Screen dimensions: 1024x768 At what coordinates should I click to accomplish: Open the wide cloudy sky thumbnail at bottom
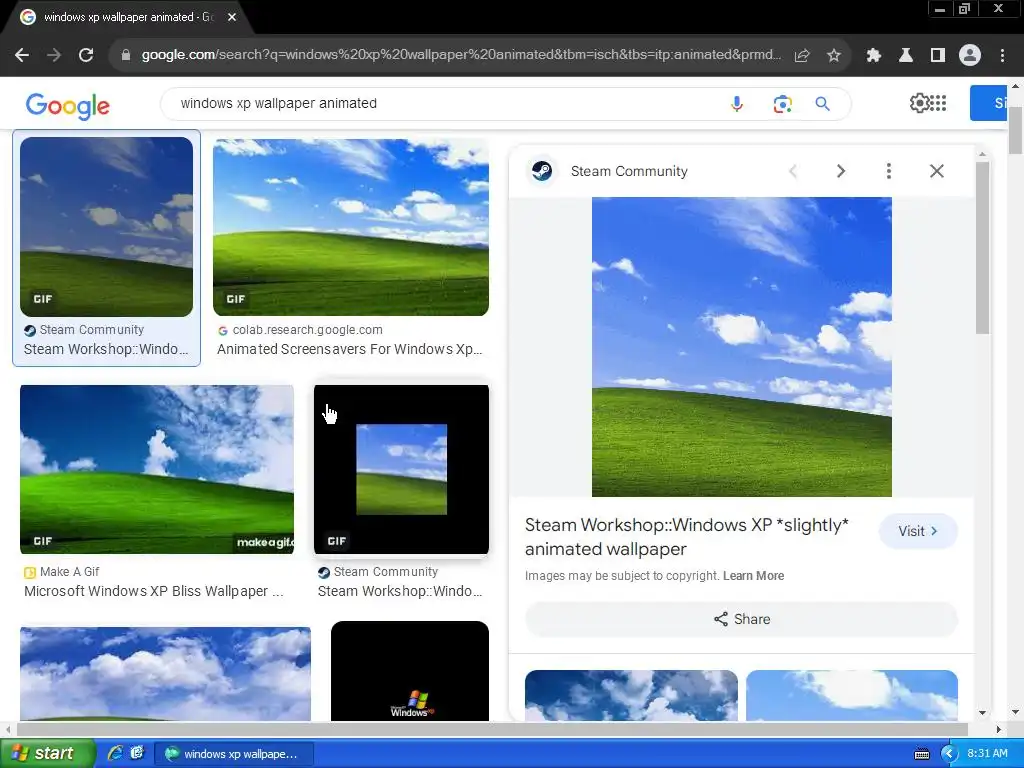point(165,674)
